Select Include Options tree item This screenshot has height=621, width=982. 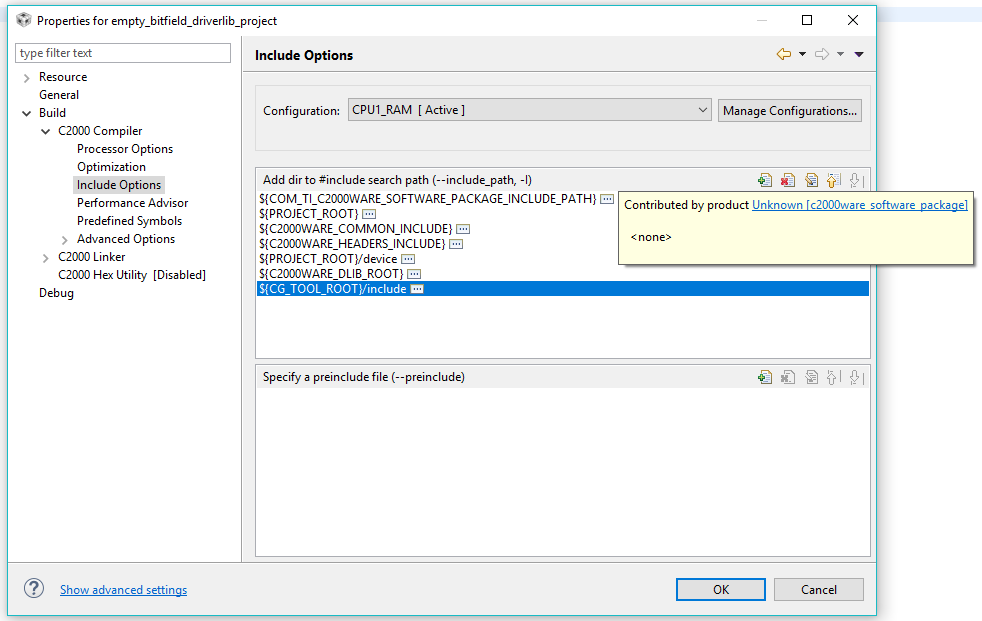coord(119,185)
